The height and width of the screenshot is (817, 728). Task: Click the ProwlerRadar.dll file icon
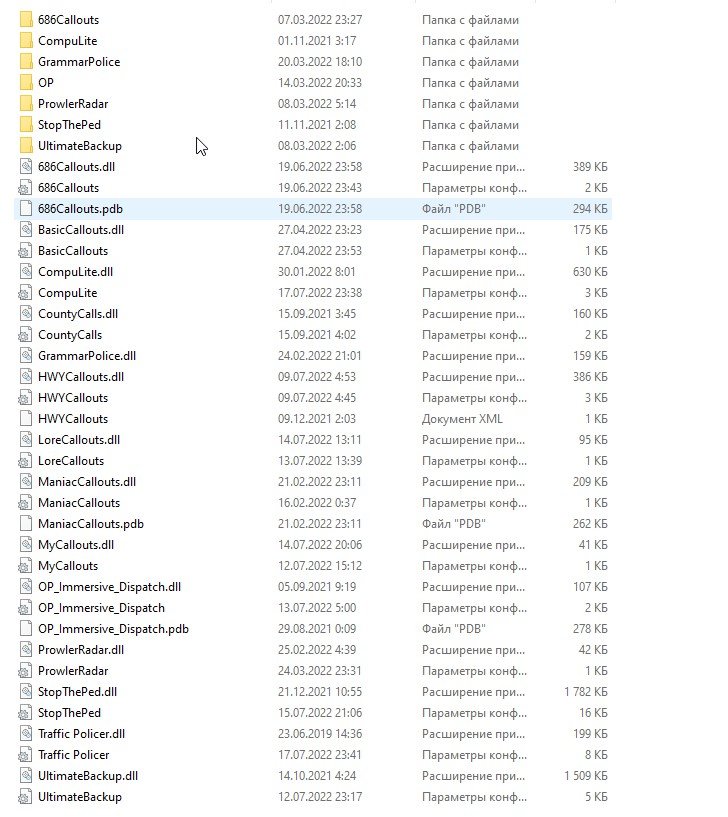point(26,650)
